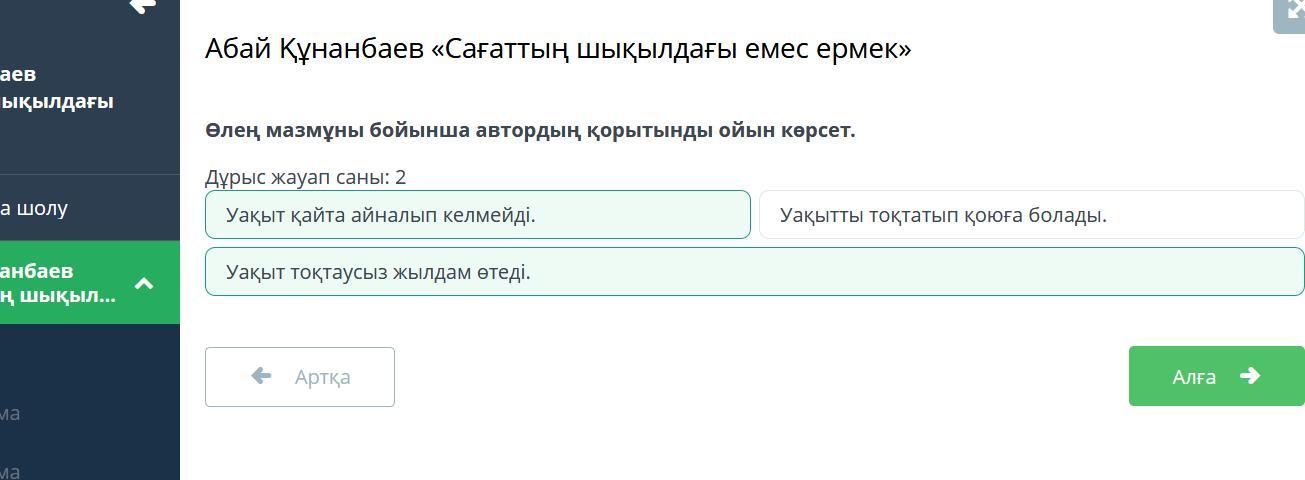Click the lesson heading "Абай Құнанбаев «Сағаттың шықылдағы емес ермек»"
The height and width of the screenshot is (480, 1305).
pos(558,49)
